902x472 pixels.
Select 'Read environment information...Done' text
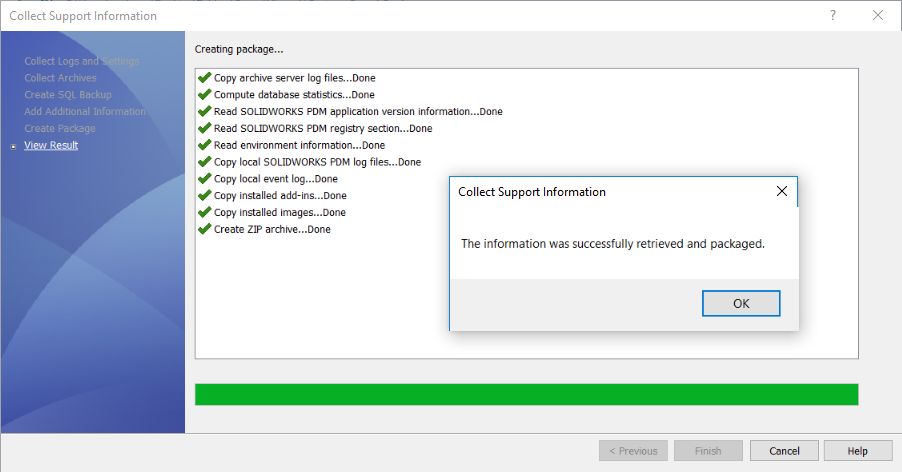click(x=300, y=145)
